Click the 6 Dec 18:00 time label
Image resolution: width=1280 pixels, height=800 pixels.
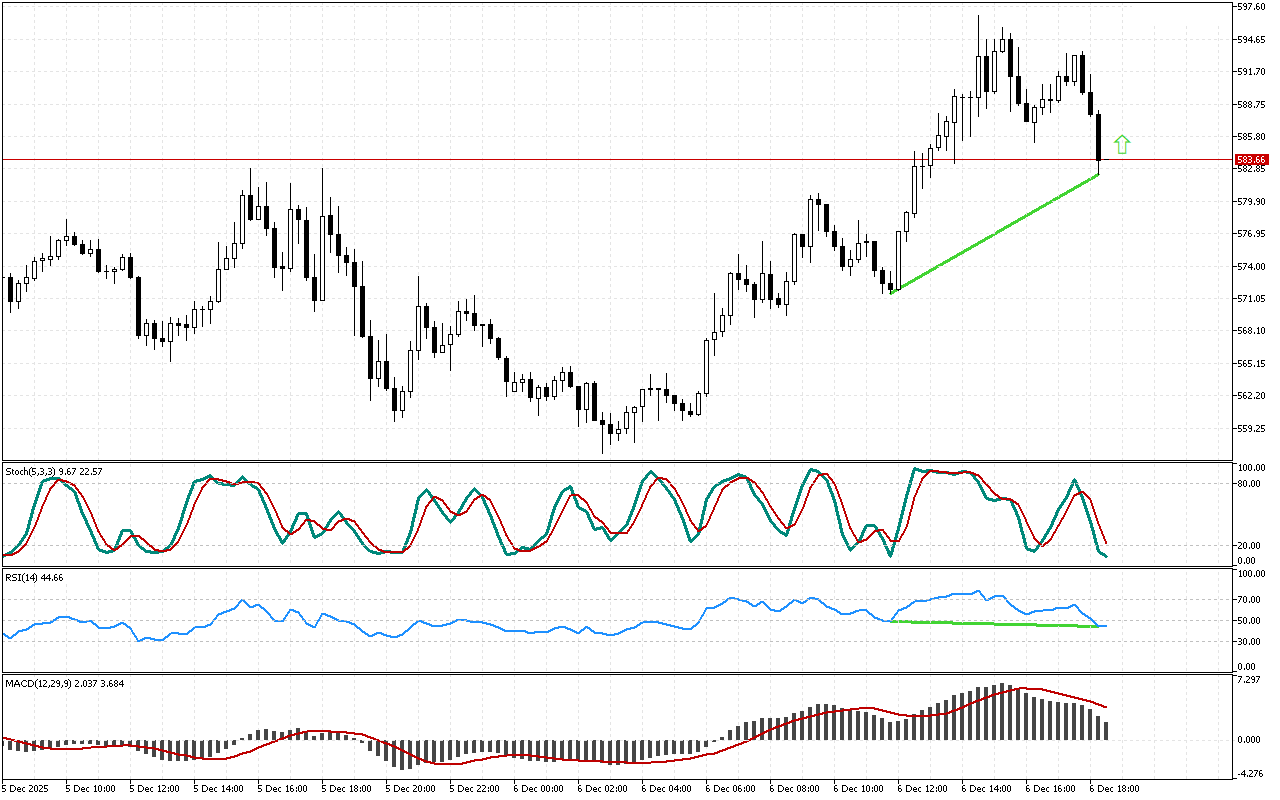1113,787
